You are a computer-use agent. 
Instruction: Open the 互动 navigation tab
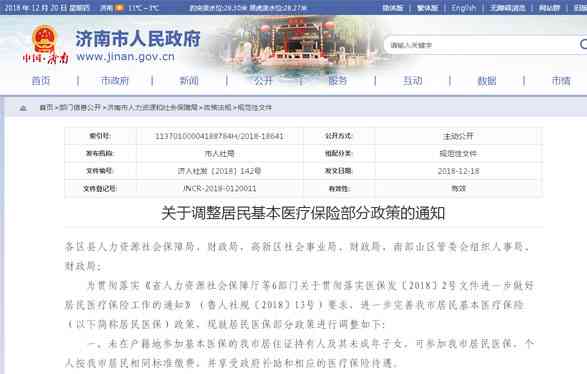tap(412, 80)
